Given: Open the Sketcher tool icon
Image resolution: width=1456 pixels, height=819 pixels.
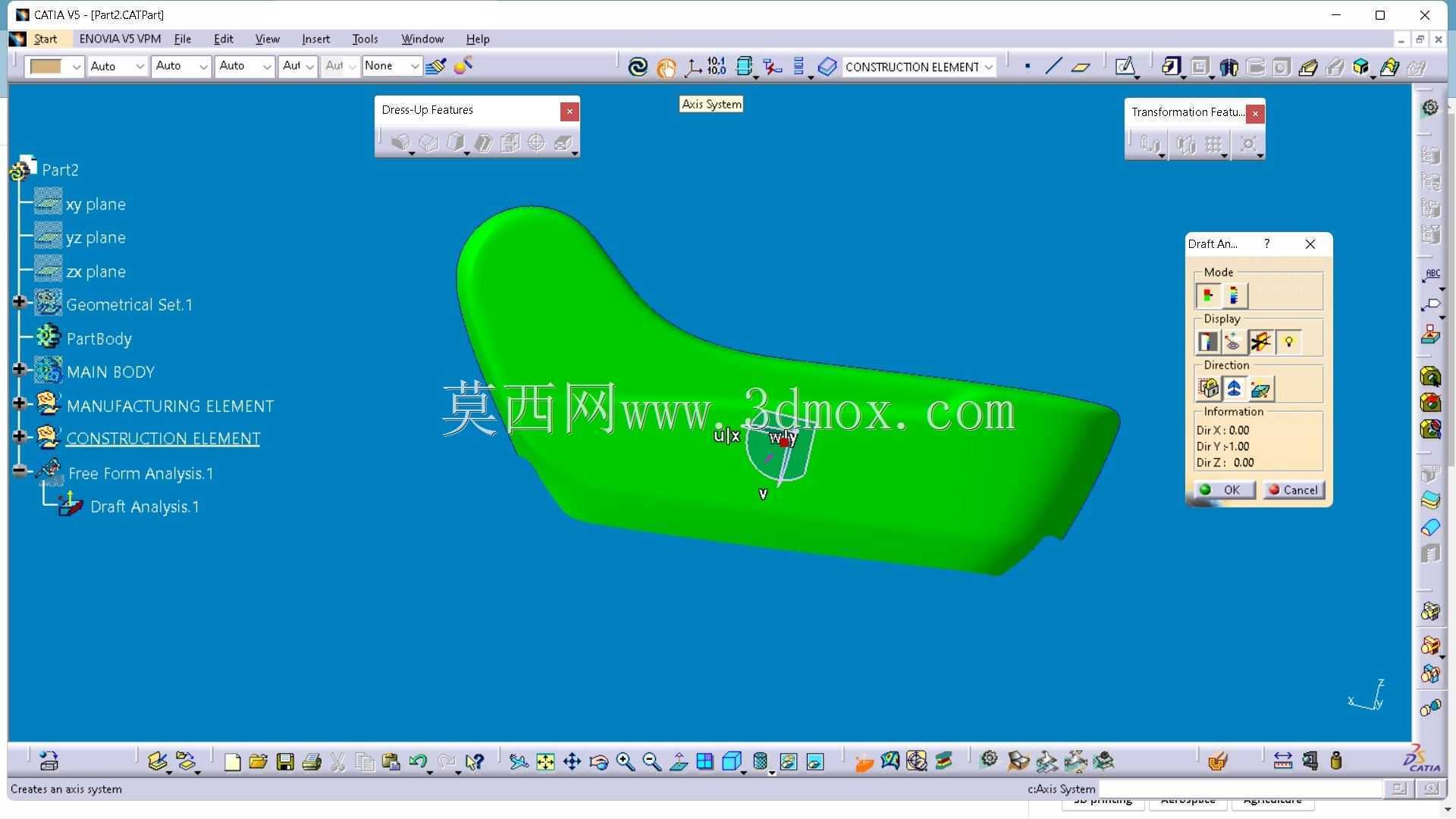Looking at the screenshot, I should coord(1125,67).
